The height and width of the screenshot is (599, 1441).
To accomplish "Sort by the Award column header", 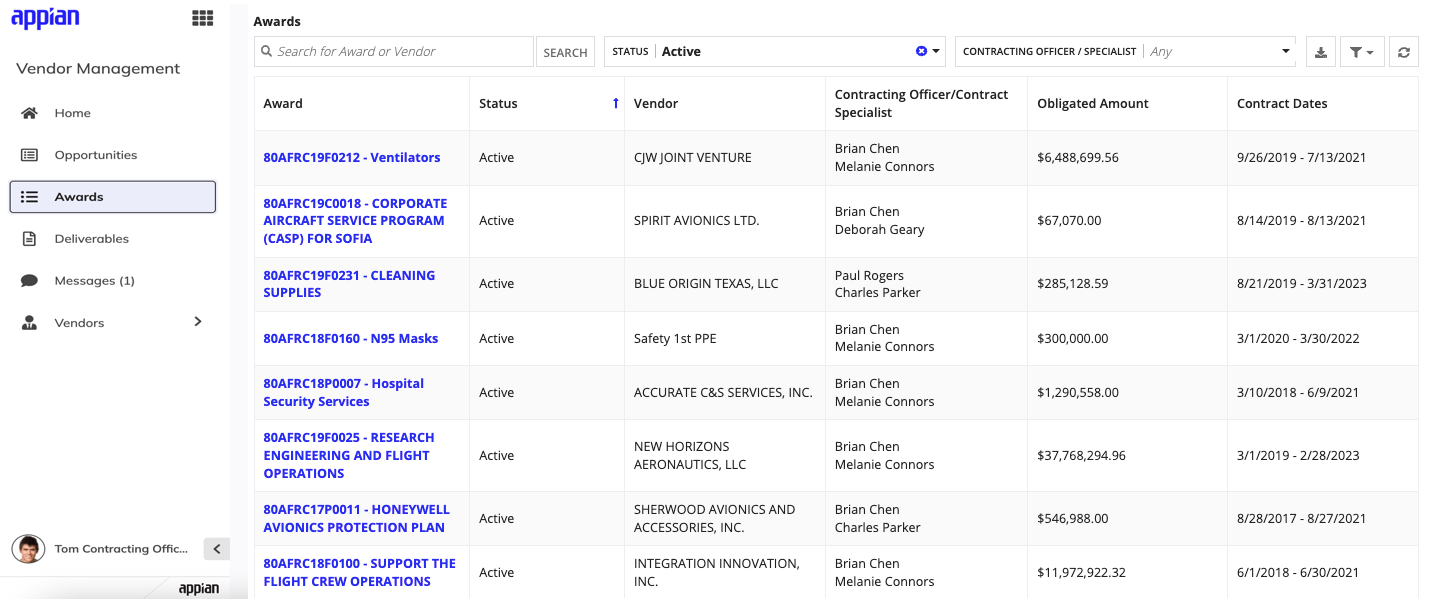I will coord(283,104).
